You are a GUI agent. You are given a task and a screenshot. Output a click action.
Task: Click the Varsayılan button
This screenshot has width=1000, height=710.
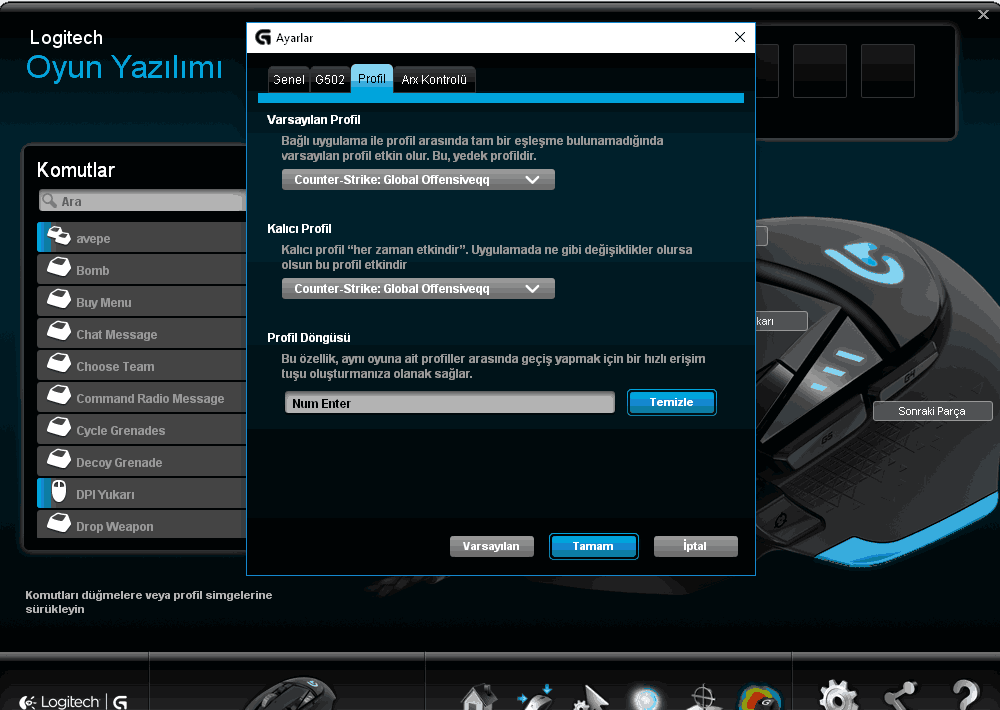point(491,547)
